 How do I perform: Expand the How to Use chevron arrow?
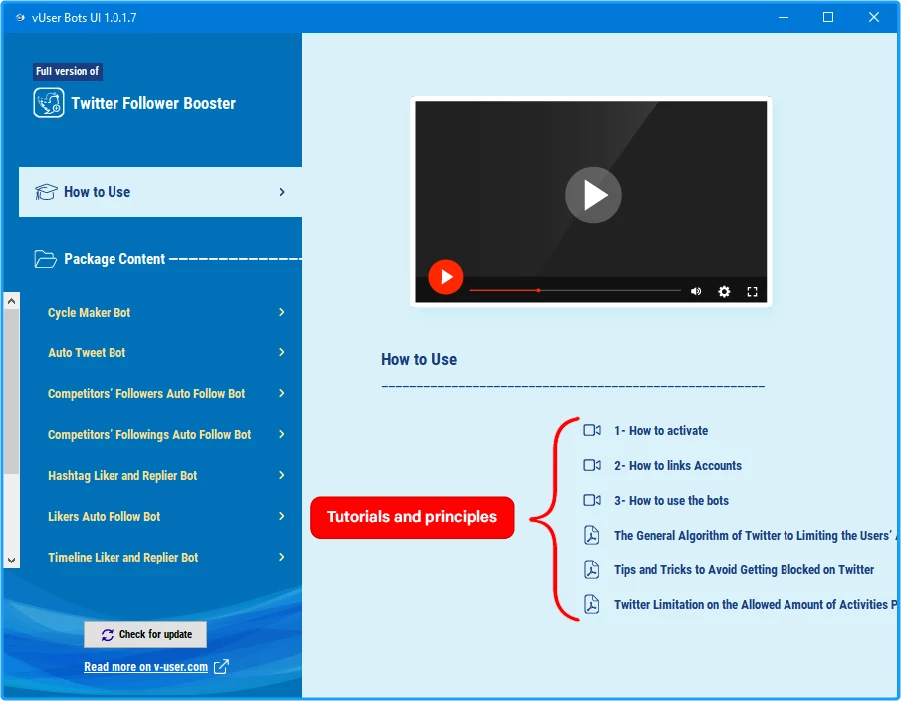click(282, 192)
